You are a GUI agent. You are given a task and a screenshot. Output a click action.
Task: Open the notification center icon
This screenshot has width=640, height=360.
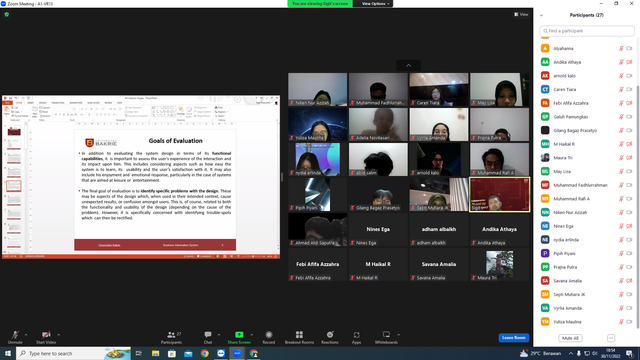coord(630,353)
